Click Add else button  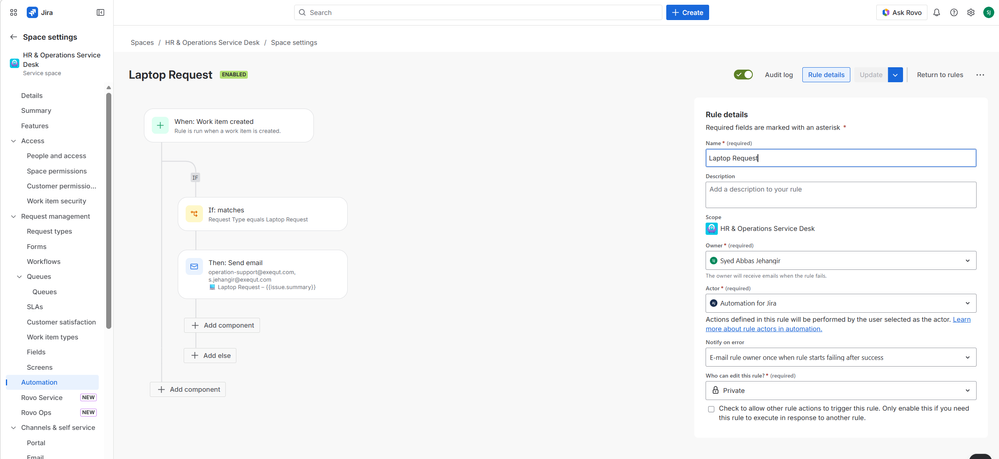pyautogui.click(x=210, y=356)
